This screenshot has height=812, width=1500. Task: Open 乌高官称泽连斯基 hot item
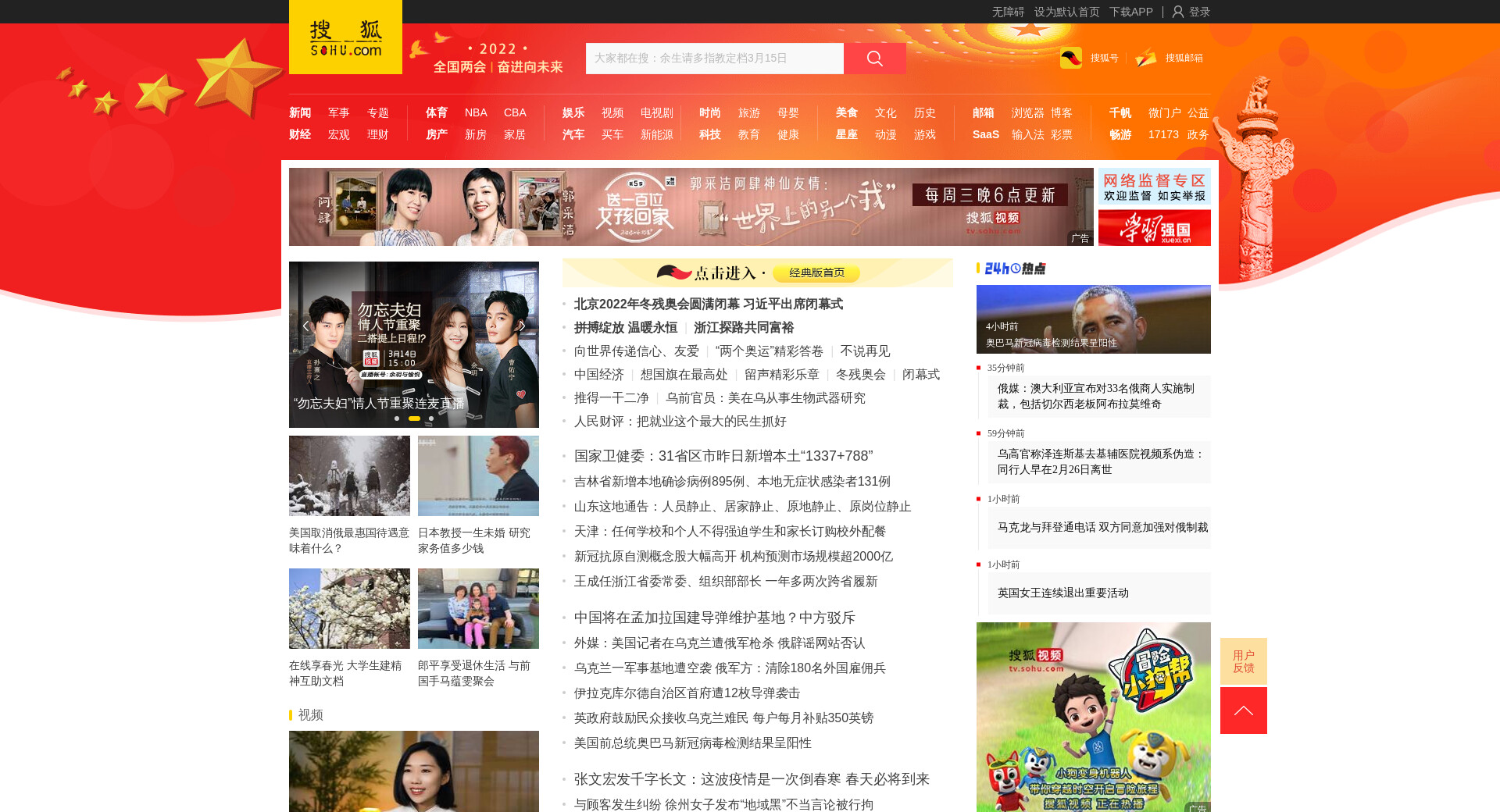pos(1101,461)
